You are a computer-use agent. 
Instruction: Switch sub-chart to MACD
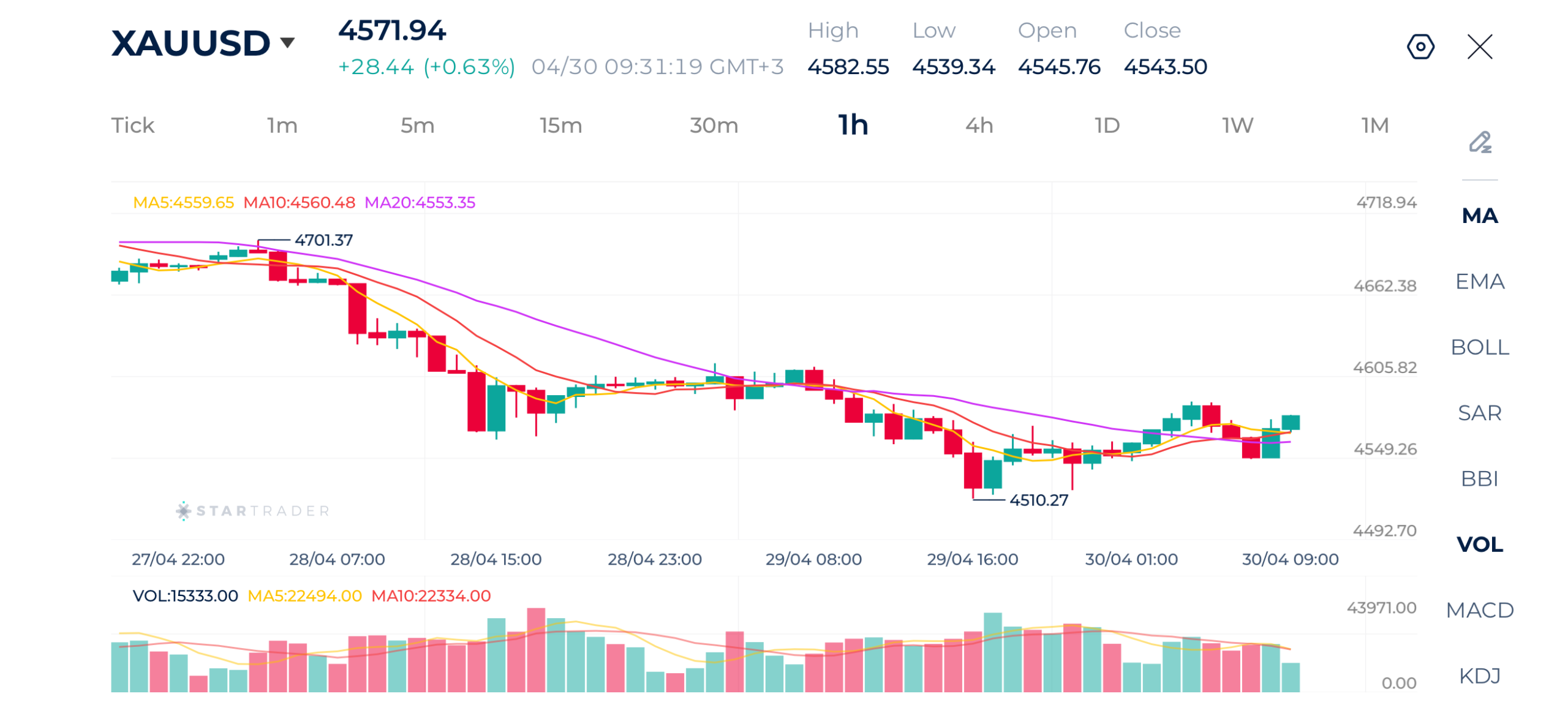(x=1480, y=610)
